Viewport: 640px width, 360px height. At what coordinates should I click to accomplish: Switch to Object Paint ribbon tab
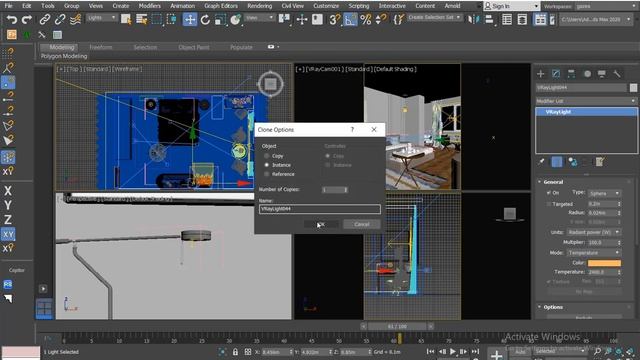pyautogui.click(x=194, y=47)
